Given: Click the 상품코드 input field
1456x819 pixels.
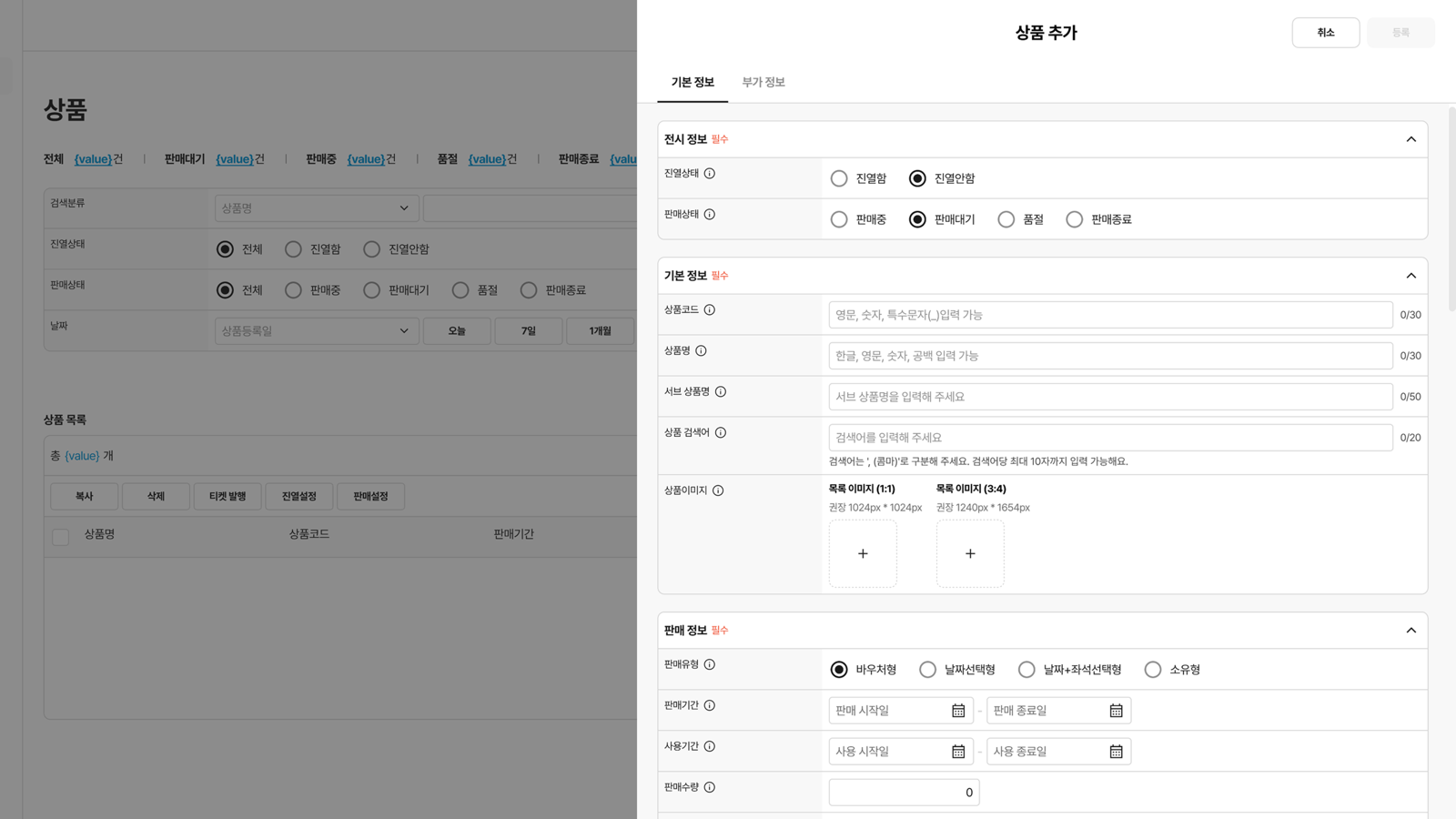Looking at the screenshot, I should pos(1110,315).
